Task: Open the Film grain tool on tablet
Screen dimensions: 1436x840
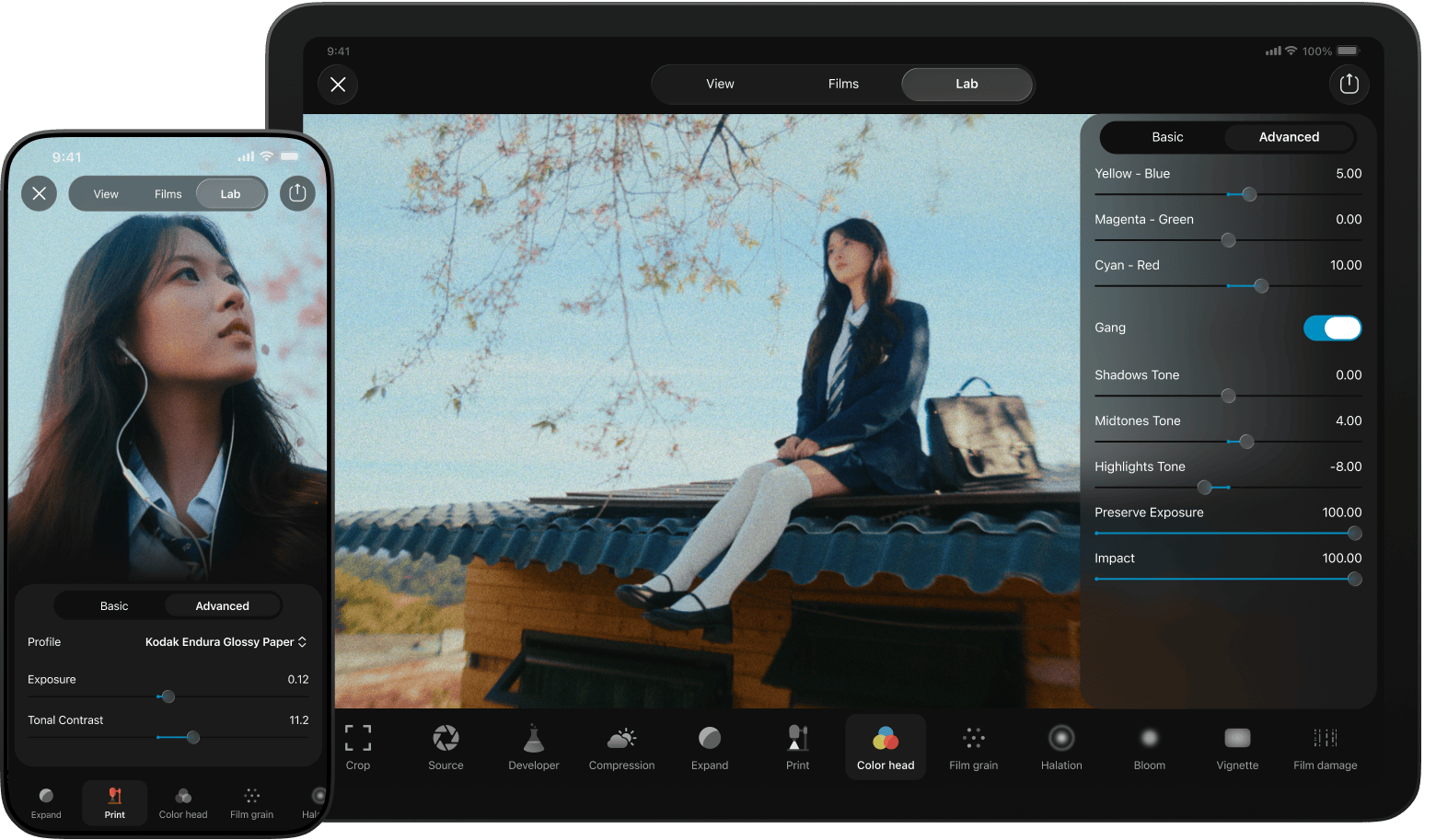Action: (x=974, y=746)
